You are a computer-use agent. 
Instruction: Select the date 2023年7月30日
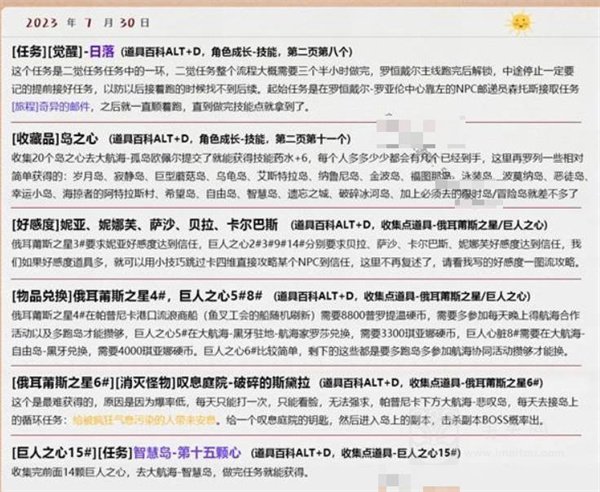[88, 23]
